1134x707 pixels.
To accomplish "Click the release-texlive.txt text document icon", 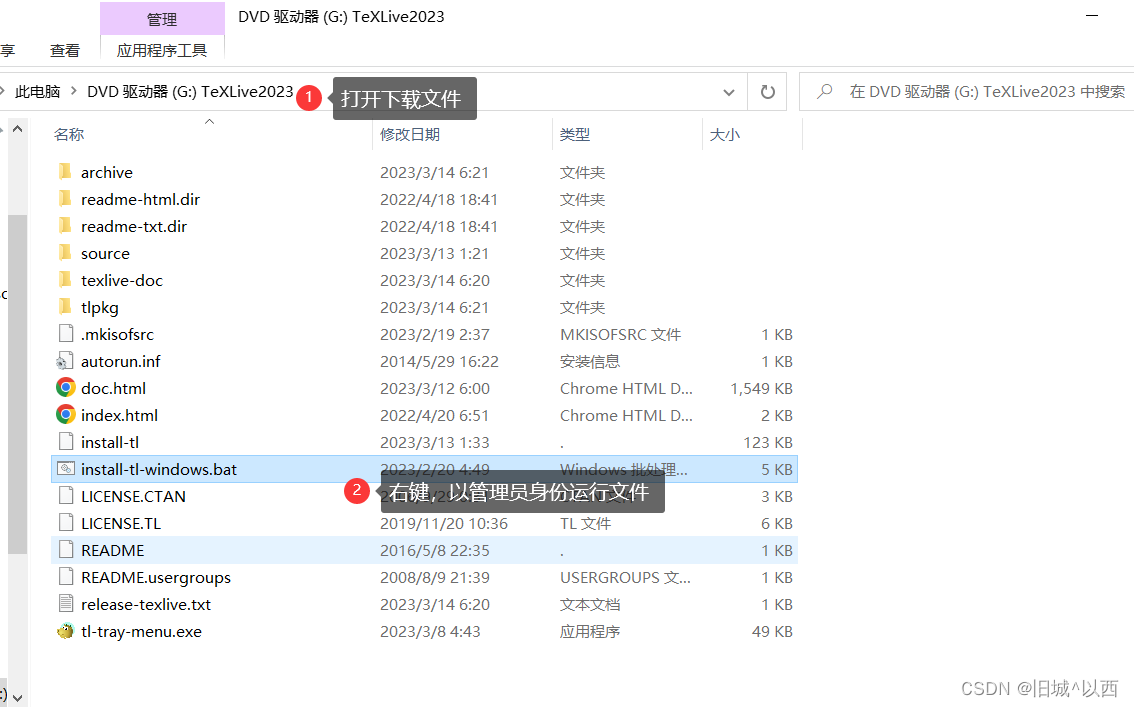I will [66, 604].
